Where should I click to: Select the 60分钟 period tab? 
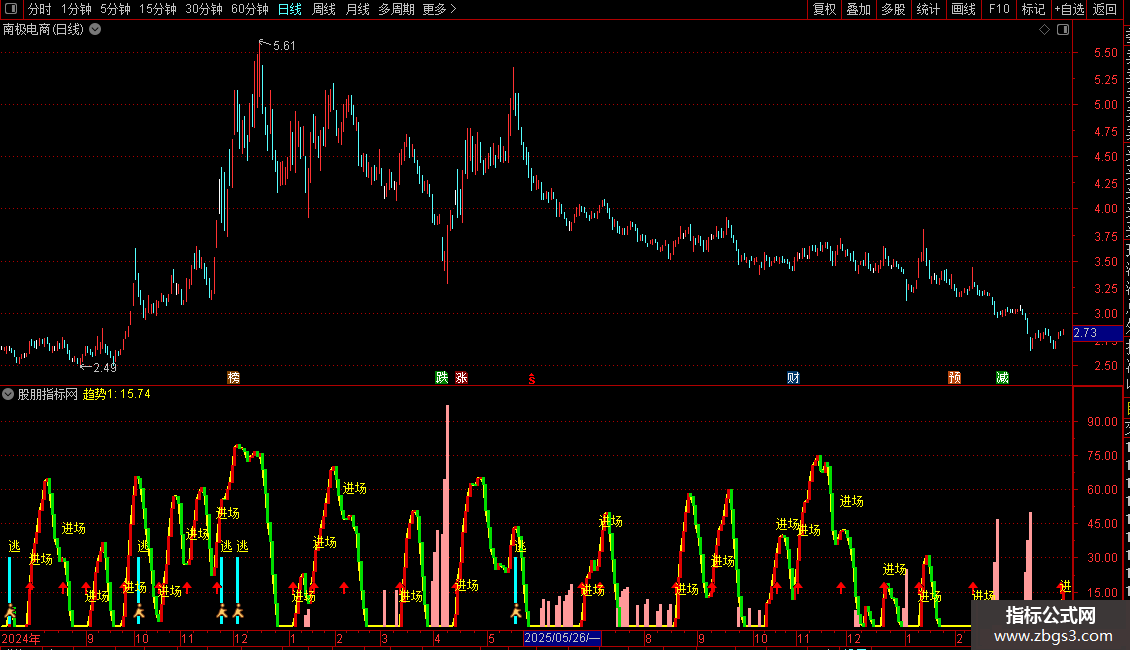[x=250, y=9]
